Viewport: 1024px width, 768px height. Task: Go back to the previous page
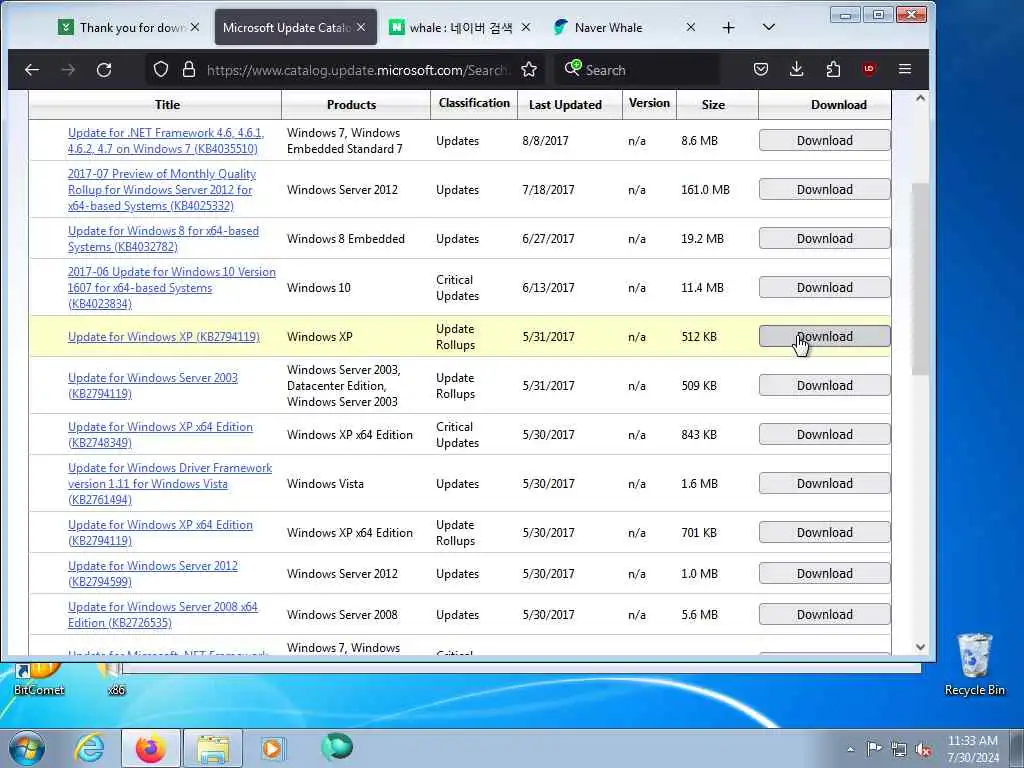(x=31, y=69)
